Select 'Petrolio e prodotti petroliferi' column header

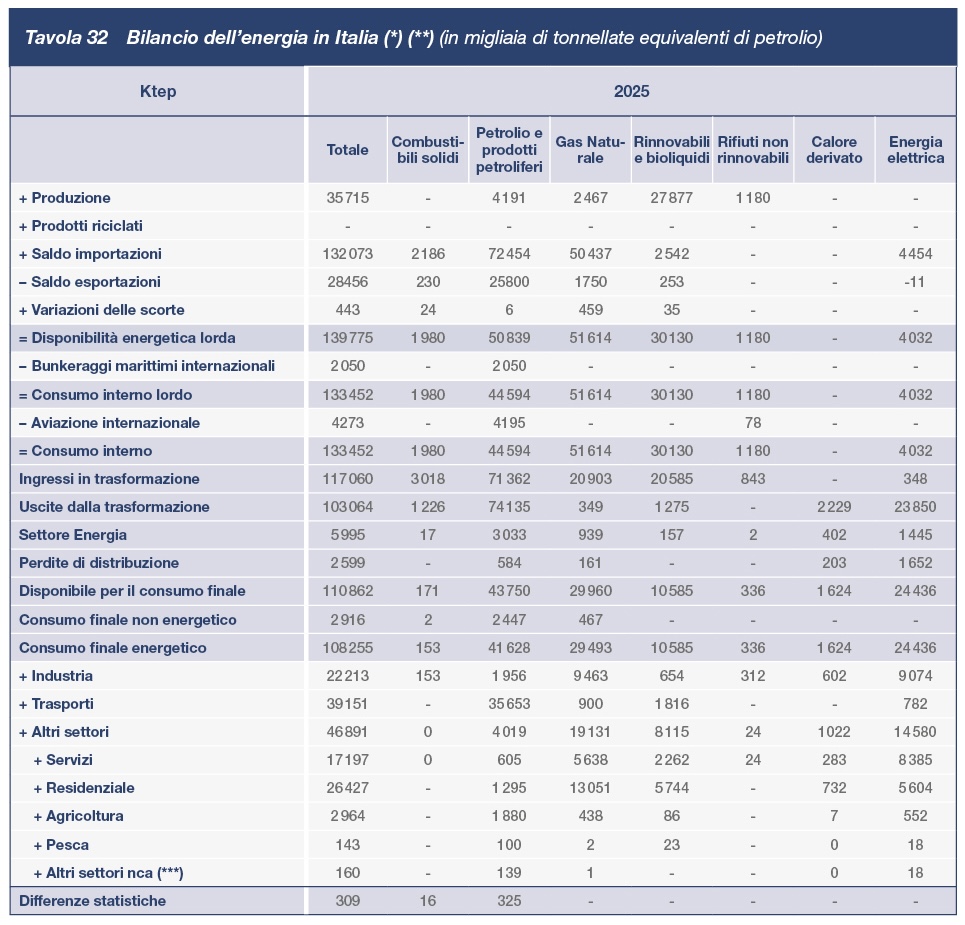tap(509, 150)
